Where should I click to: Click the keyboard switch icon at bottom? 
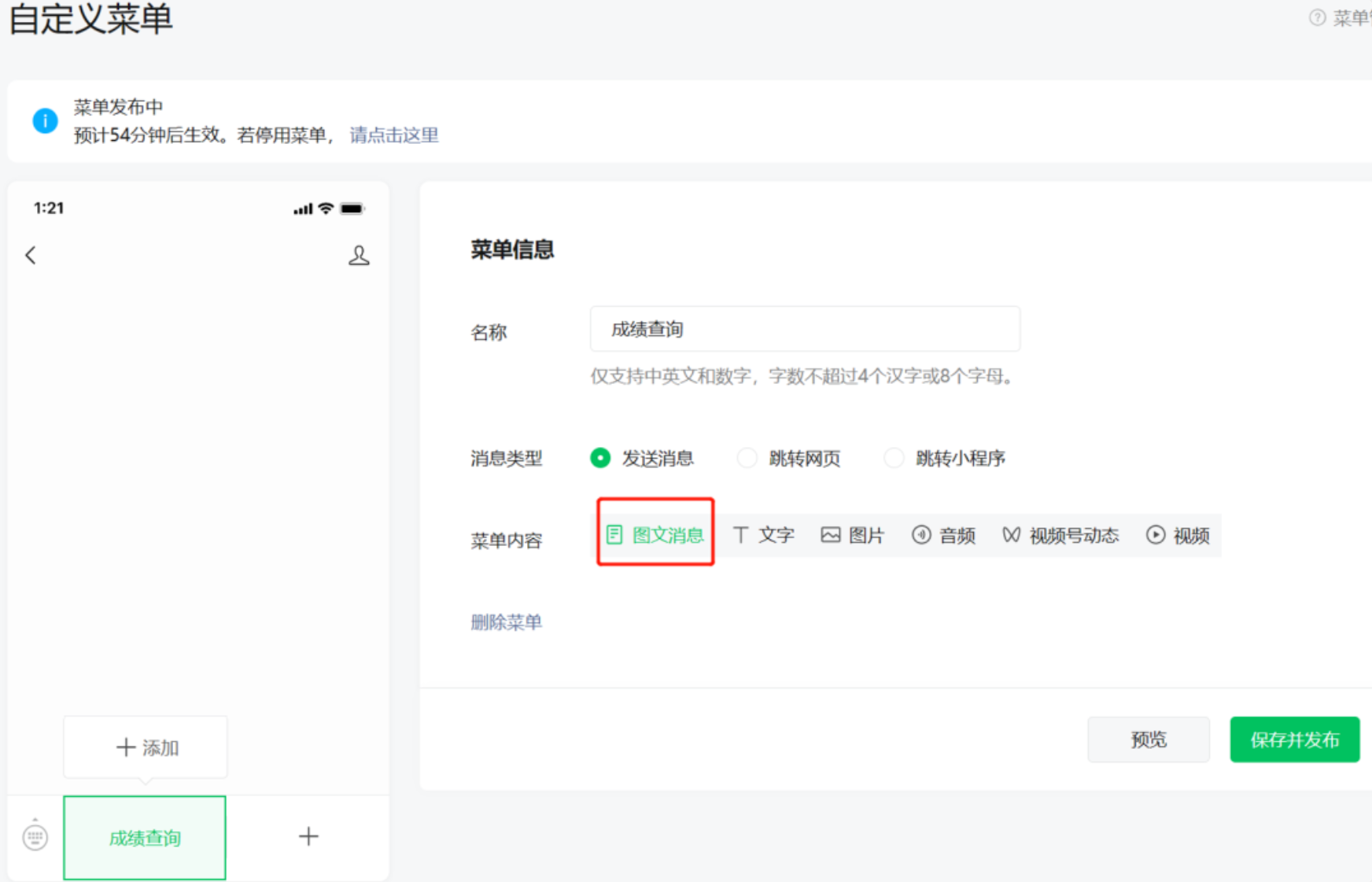35,836
